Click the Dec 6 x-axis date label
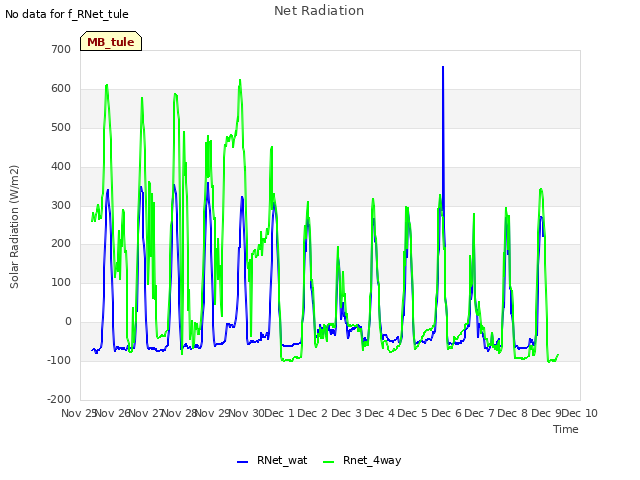Screen dimensions: 640x480 coord(447,413)
